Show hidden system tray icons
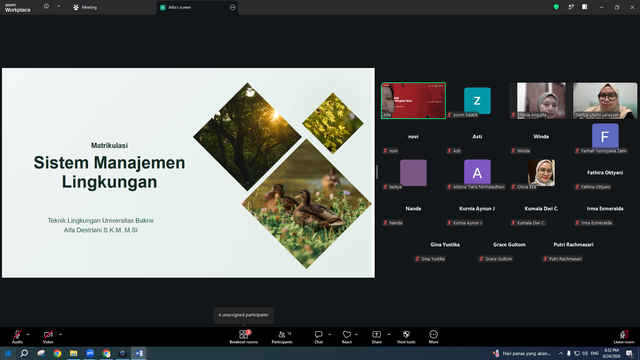 [561, 353]
